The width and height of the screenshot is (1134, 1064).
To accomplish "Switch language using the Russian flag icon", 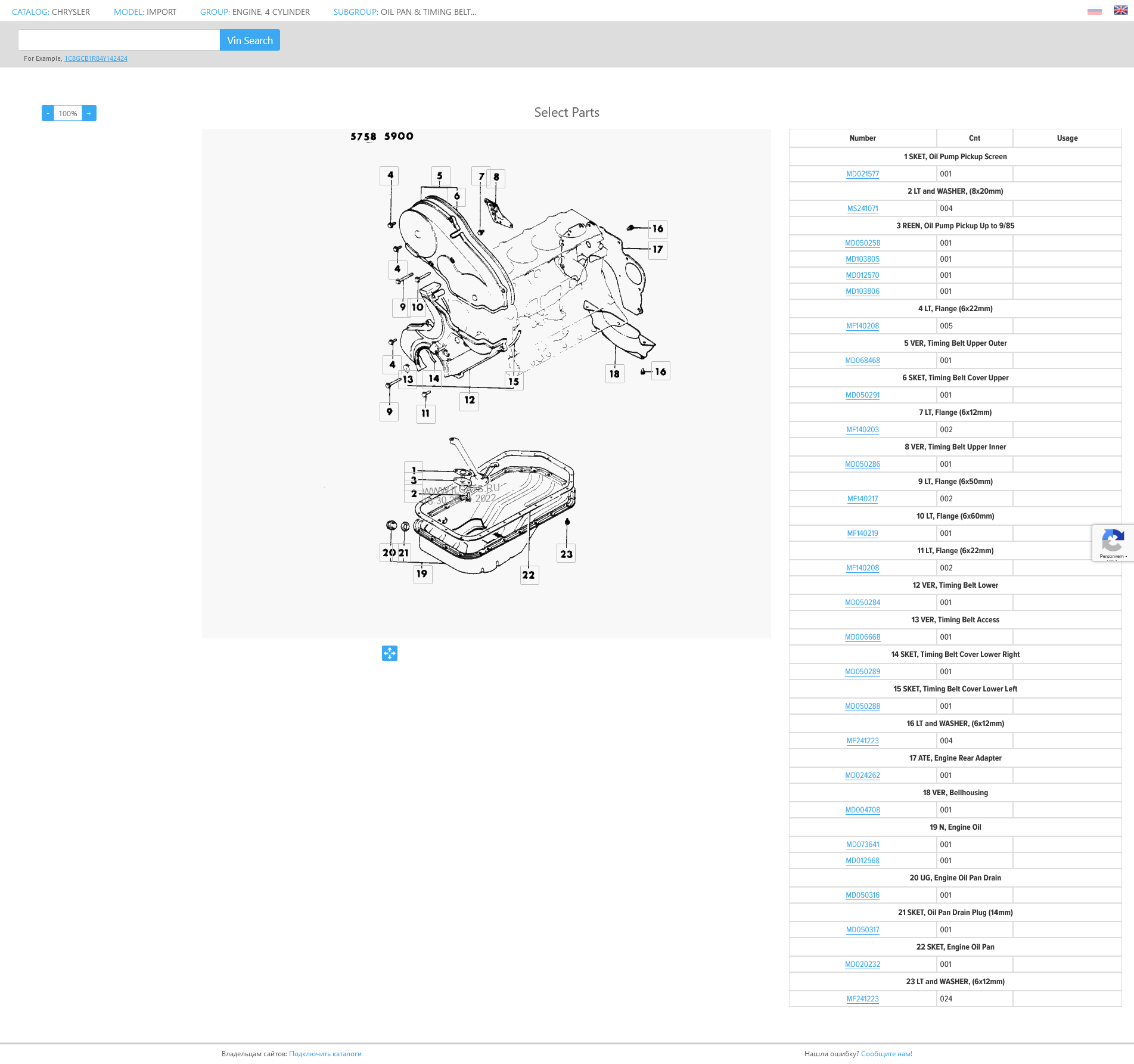I will pyautogui.click(x=1094, y=11).
